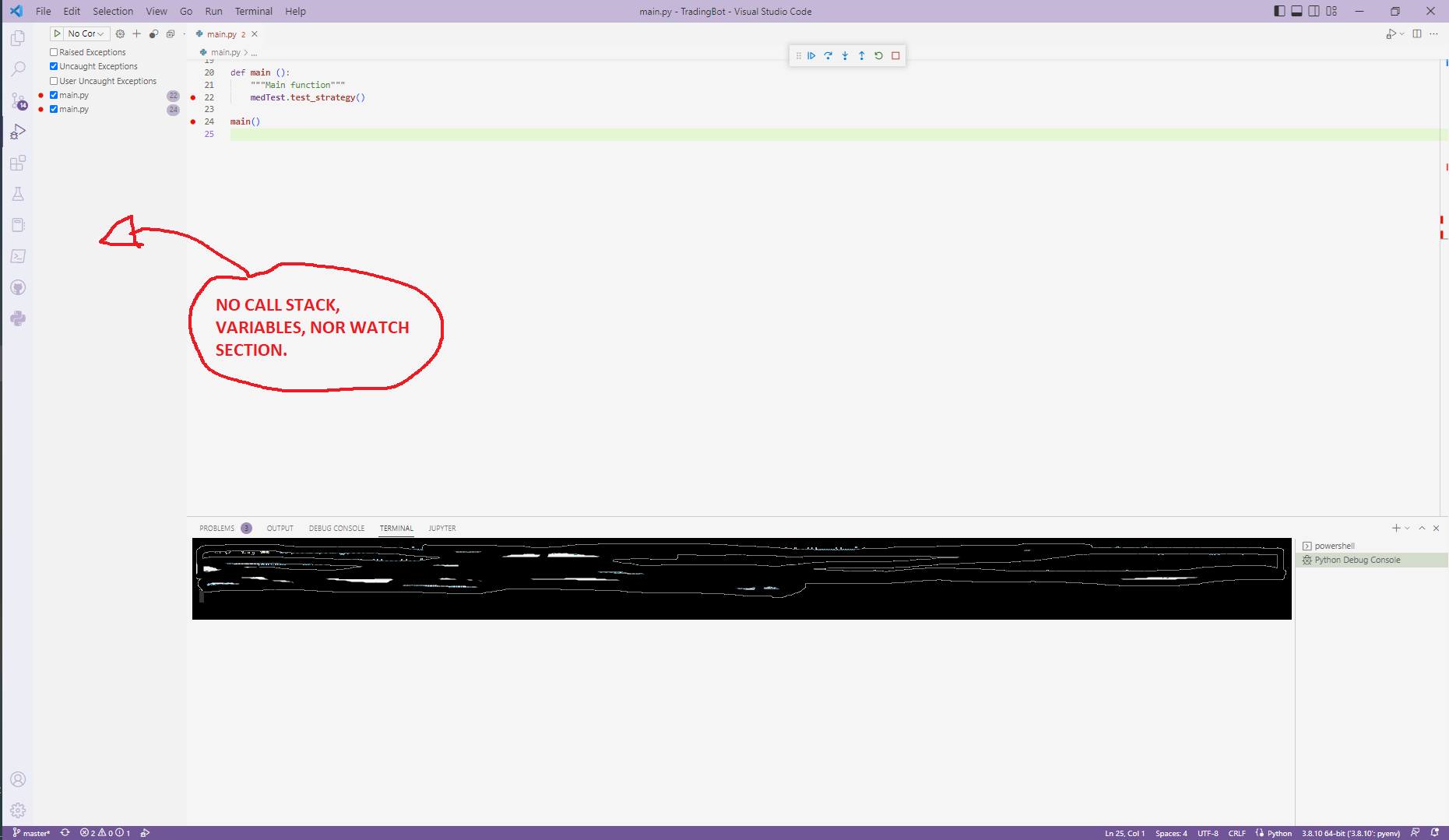This screenshot has height=840, width=1449.
Task: Toggle the bottom panel layout icon
Action: (1296, 11)
